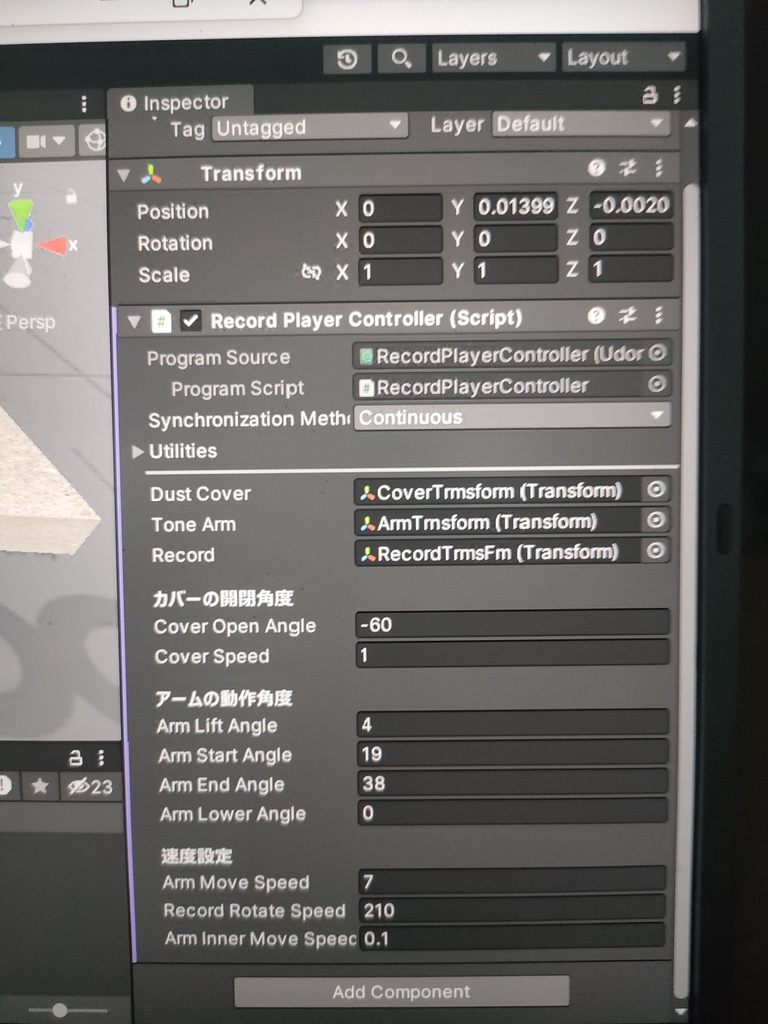This screenshot has height=1024, width=768.
Task: Open Record Player Controller three-dot menu
Action: tap(658, 316)
